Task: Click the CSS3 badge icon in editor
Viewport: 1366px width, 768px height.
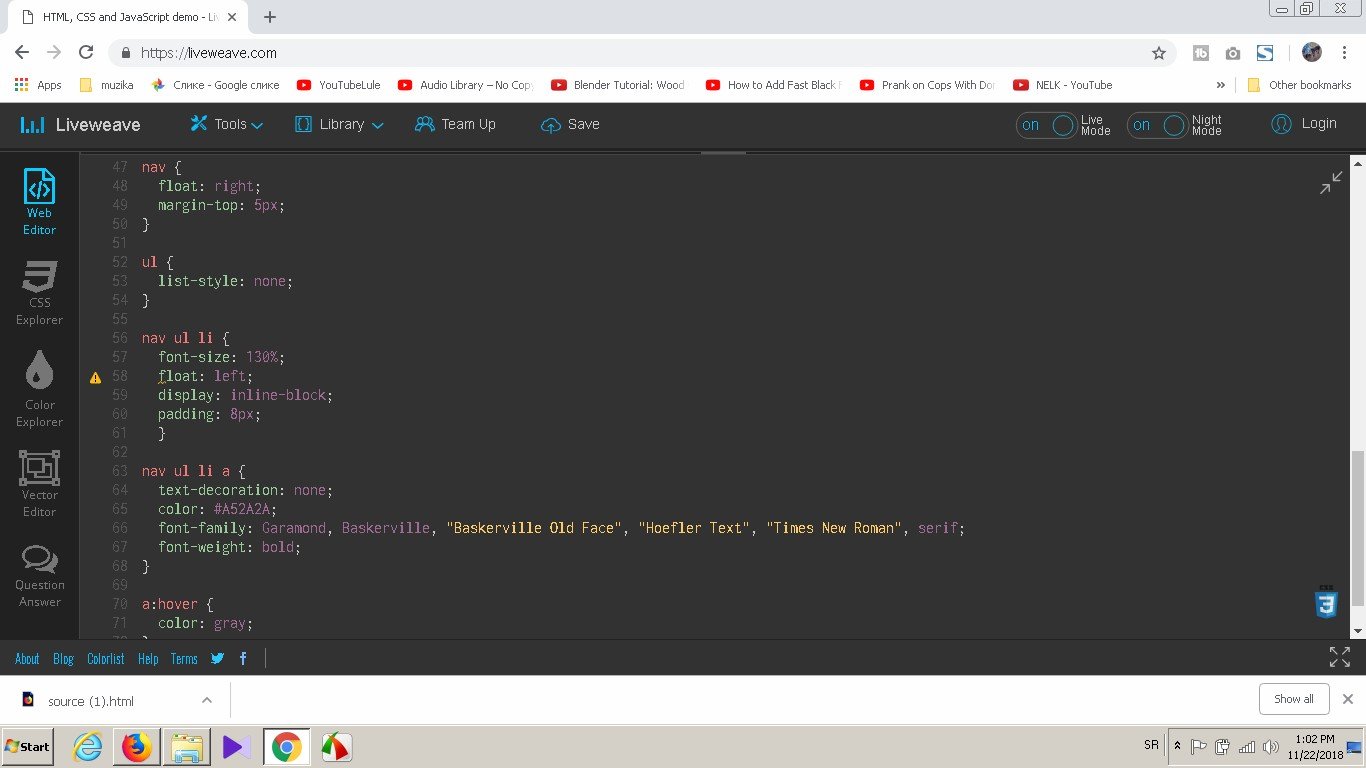Action: point(1326,603)
